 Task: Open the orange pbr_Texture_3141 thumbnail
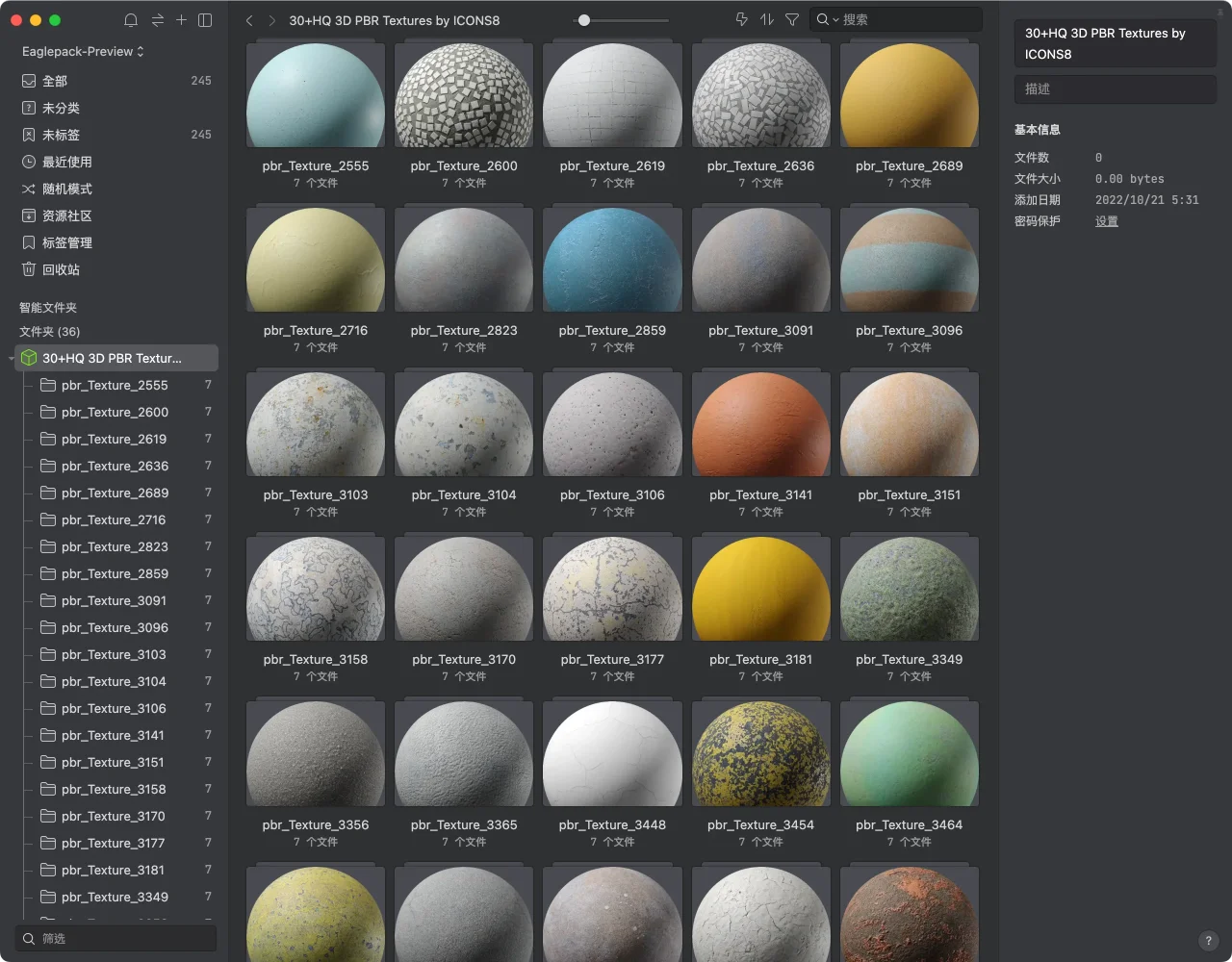(x=760, y=424)
